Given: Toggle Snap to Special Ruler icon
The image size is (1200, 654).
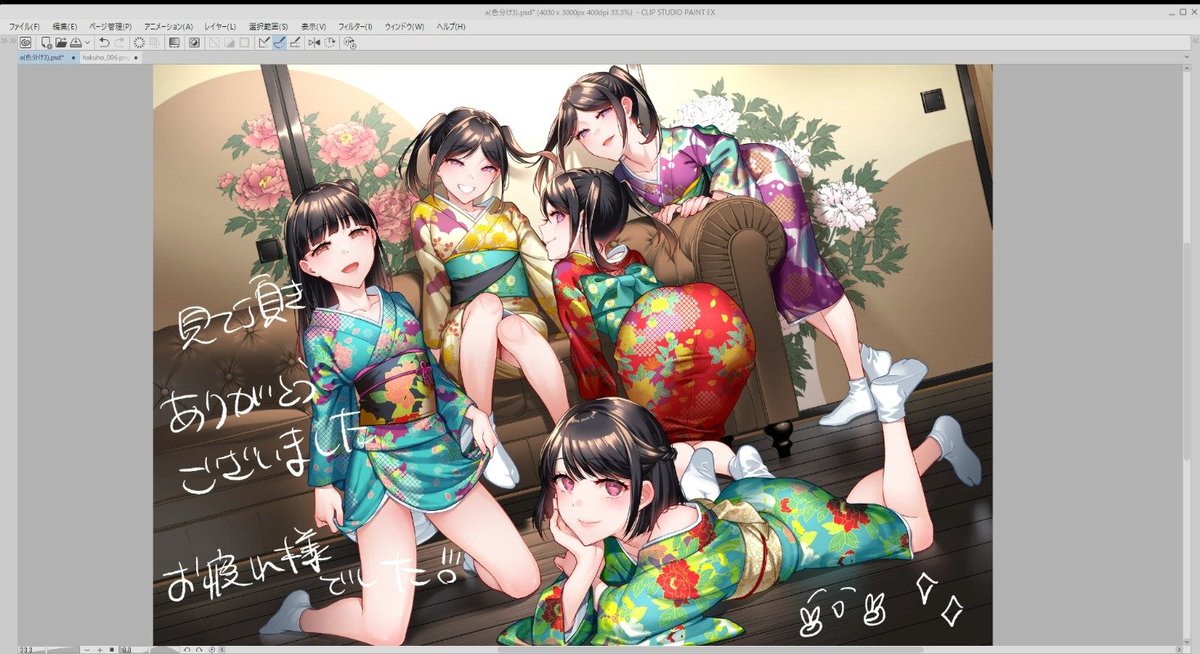Looking at the screenshot, I should pyautogui.click(x=279, y=43).
